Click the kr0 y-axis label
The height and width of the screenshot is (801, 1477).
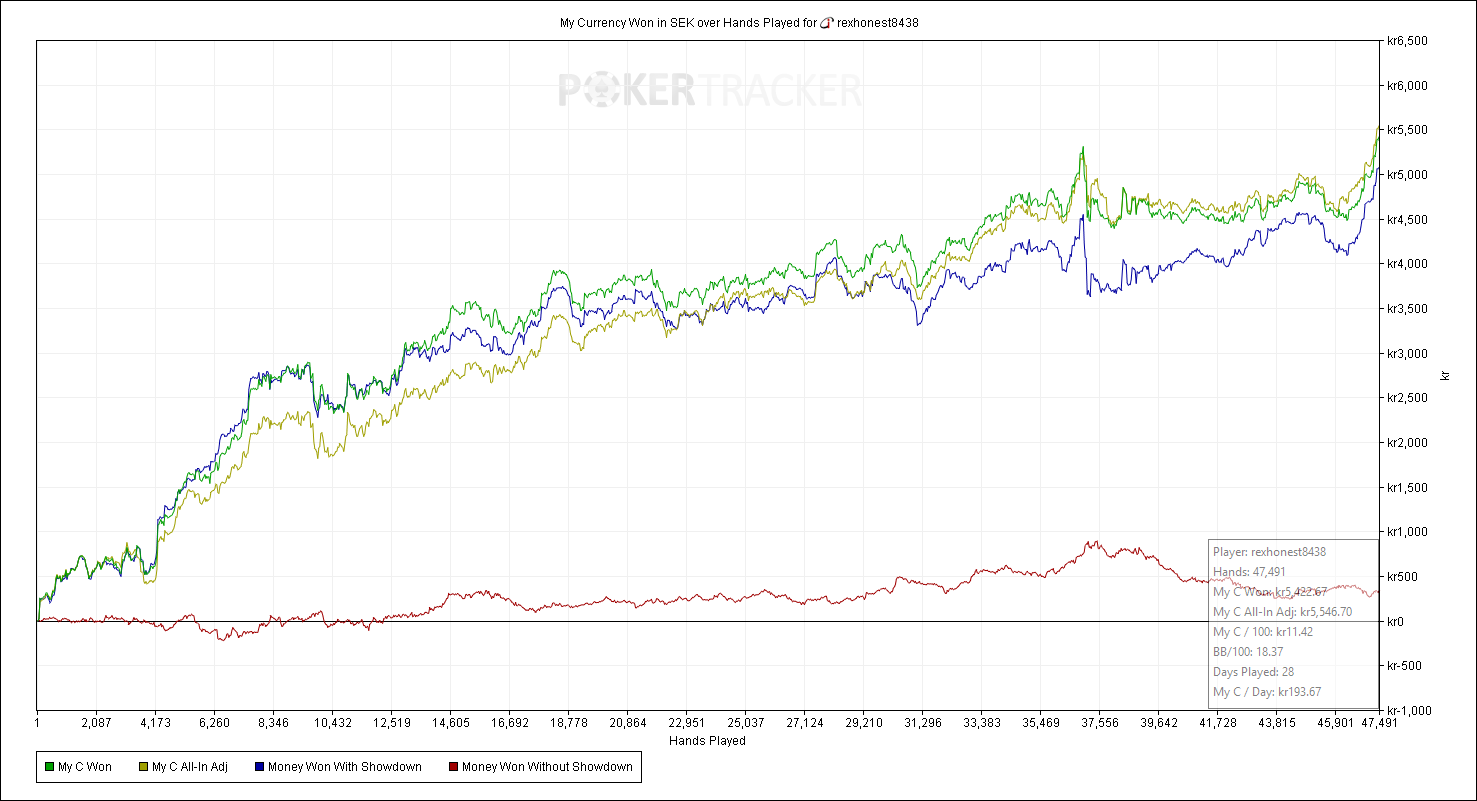coord(1394,622)
